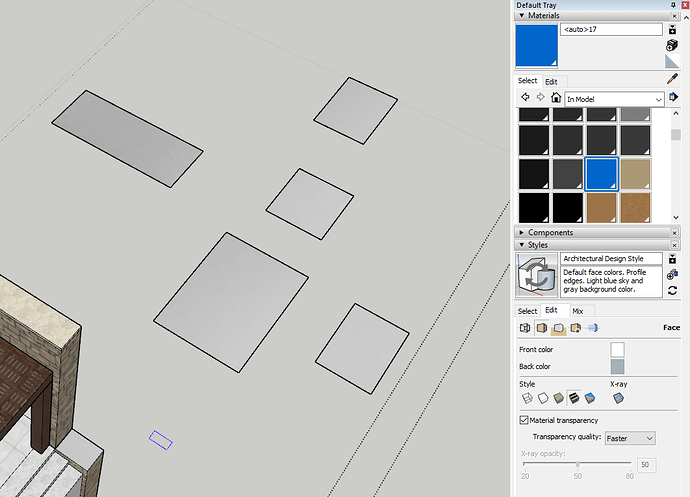Image resolution: width=690 pixels, height=497 pixels.
Task: Switch to Styles Select tab
Action: [x=527, y=311]
